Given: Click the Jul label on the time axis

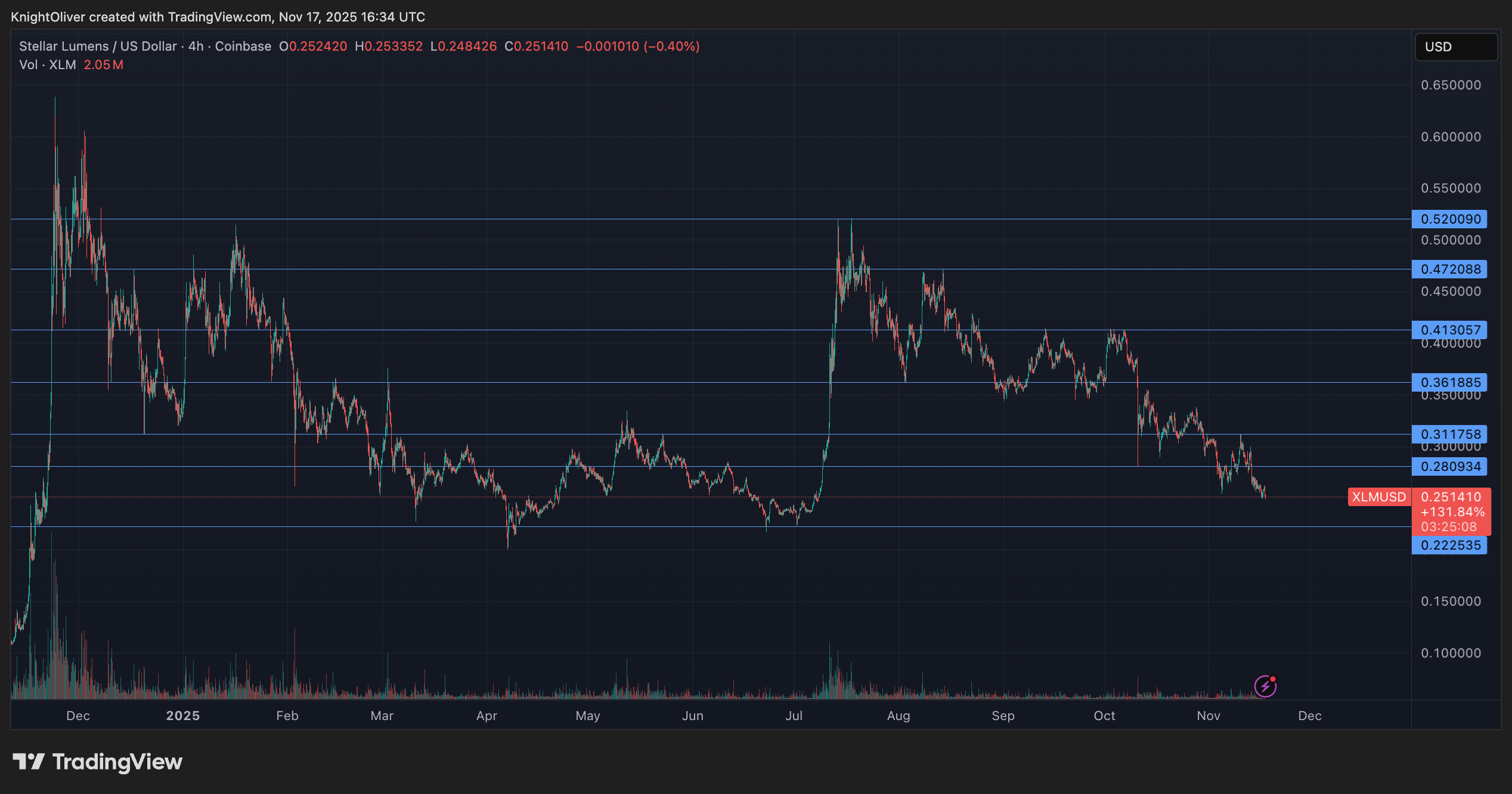Looking at the screenshot, I should [794, 716].
